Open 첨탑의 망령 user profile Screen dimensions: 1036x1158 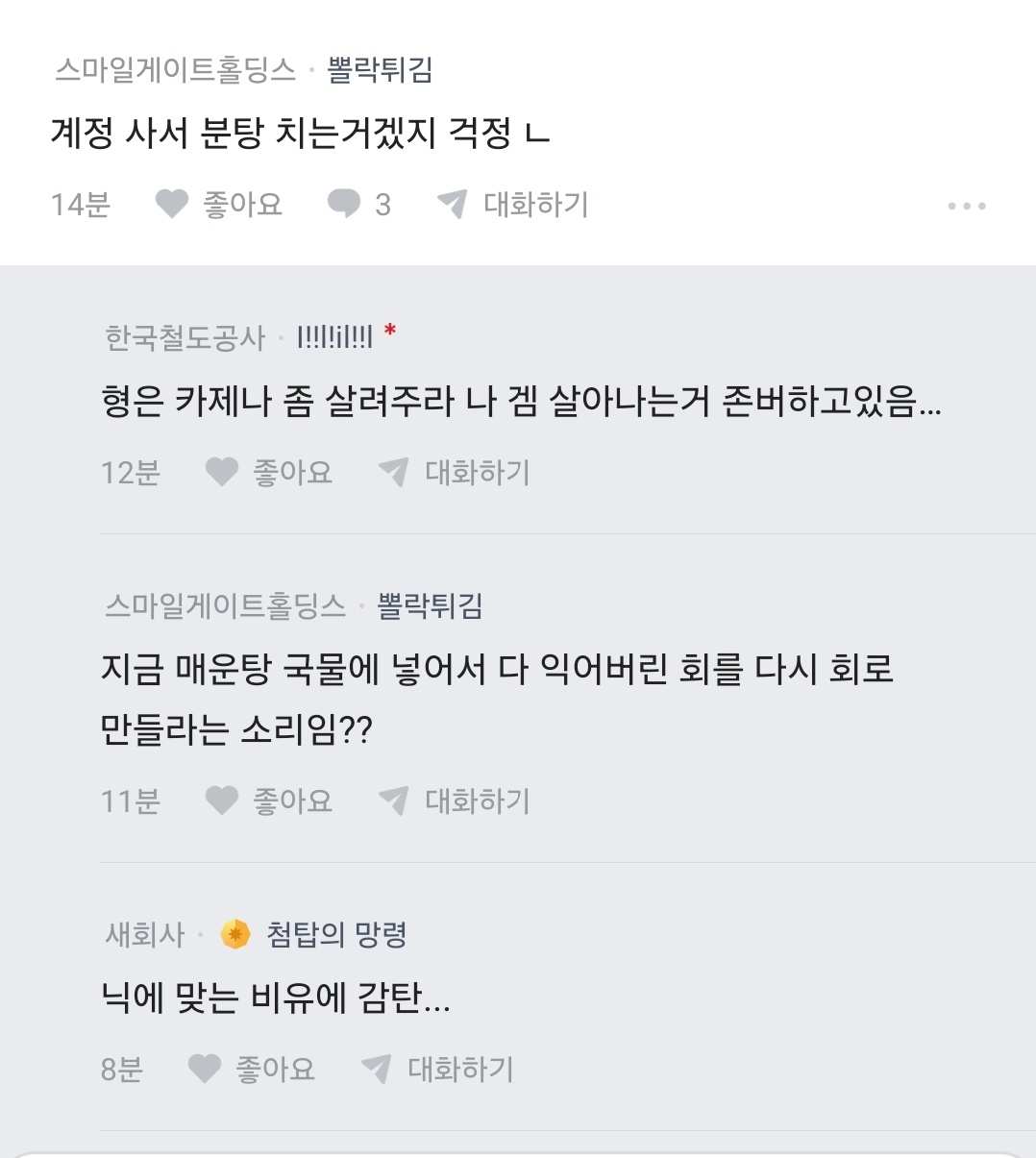point(336,934)
